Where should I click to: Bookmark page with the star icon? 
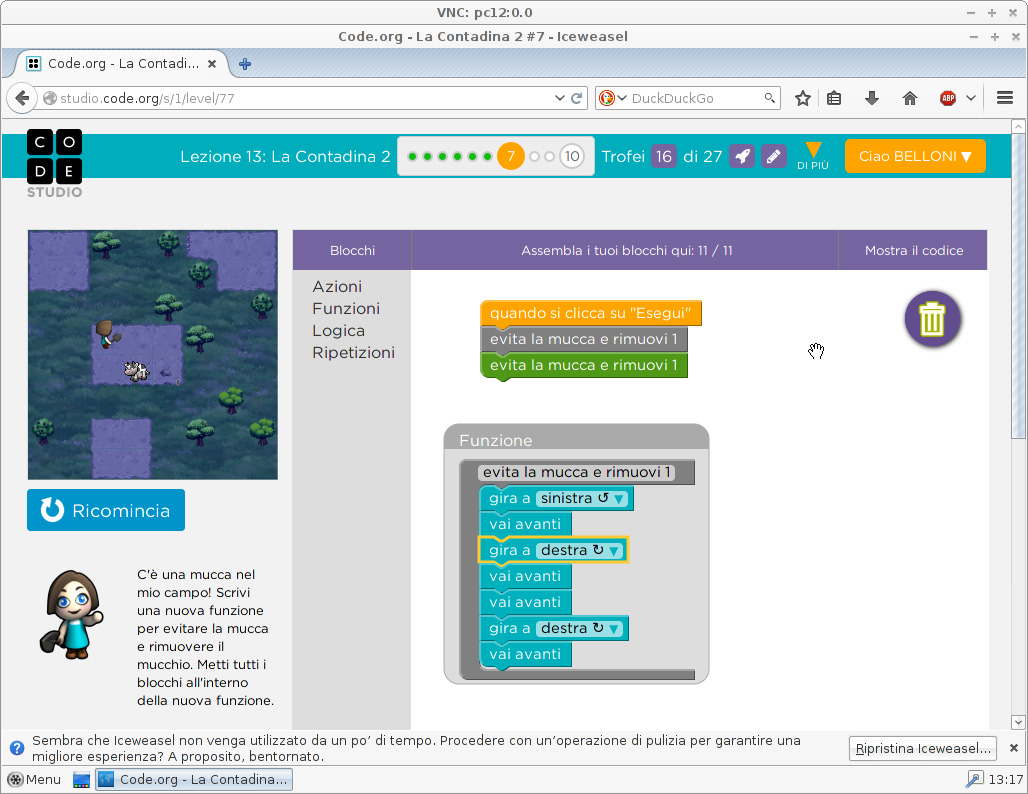point(802,98)
